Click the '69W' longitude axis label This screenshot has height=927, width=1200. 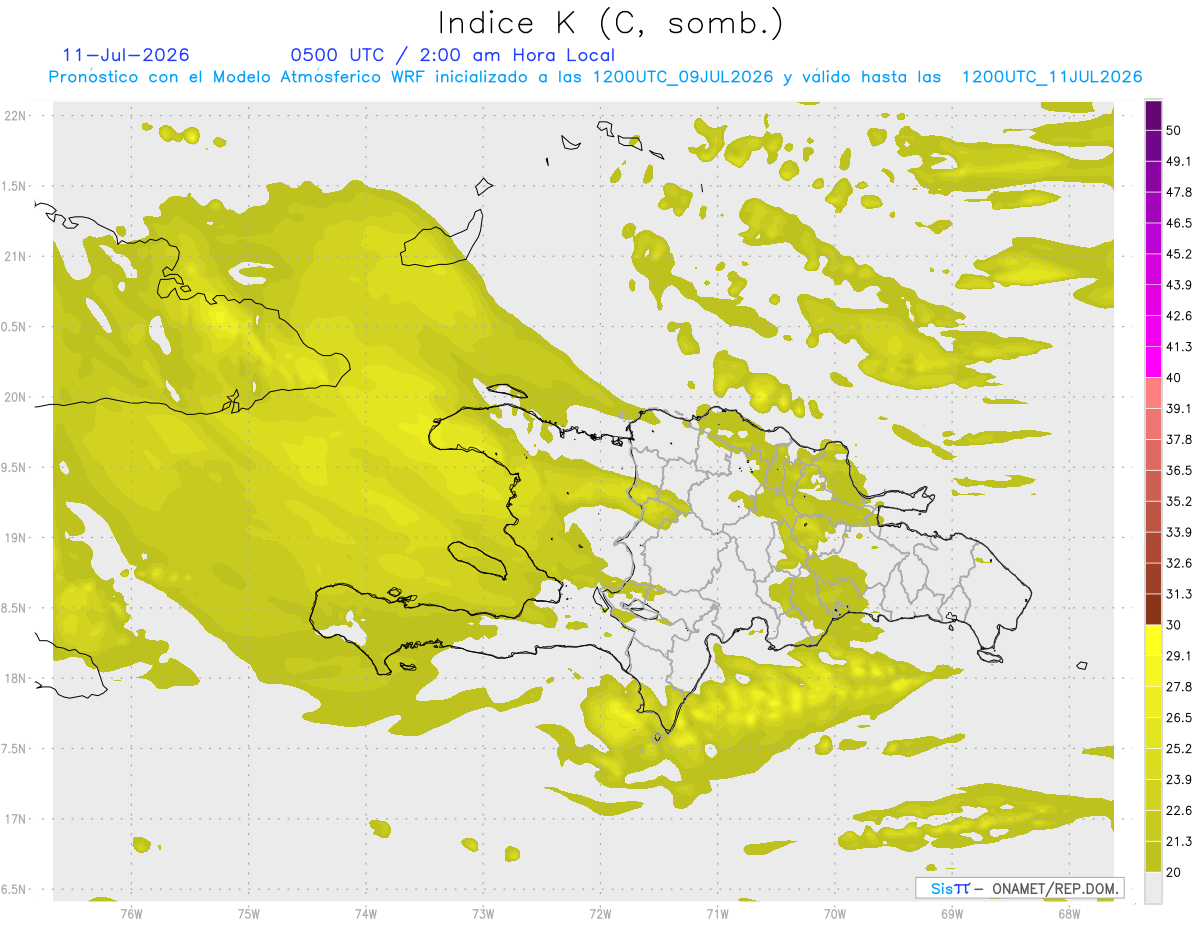point(952,913)
